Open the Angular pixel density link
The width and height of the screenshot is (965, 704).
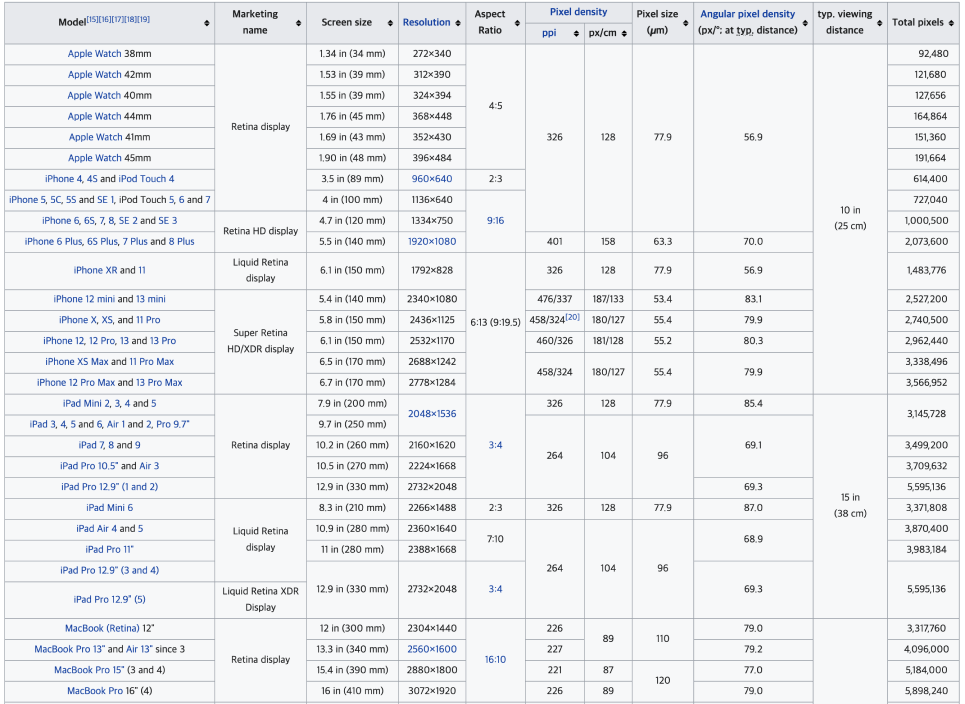(748, 14)
